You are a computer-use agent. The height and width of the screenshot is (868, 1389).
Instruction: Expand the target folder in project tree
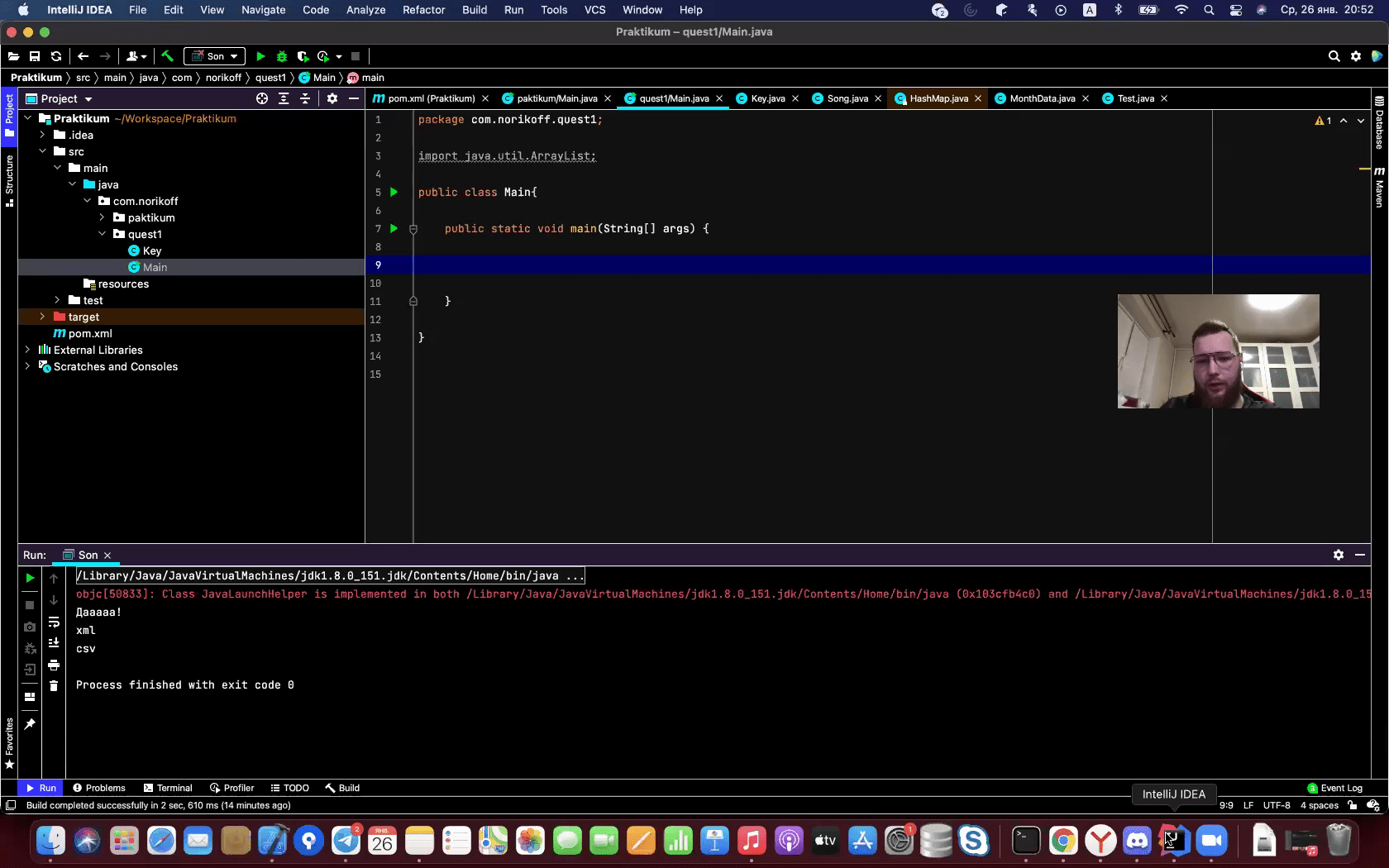pos(42,317)
